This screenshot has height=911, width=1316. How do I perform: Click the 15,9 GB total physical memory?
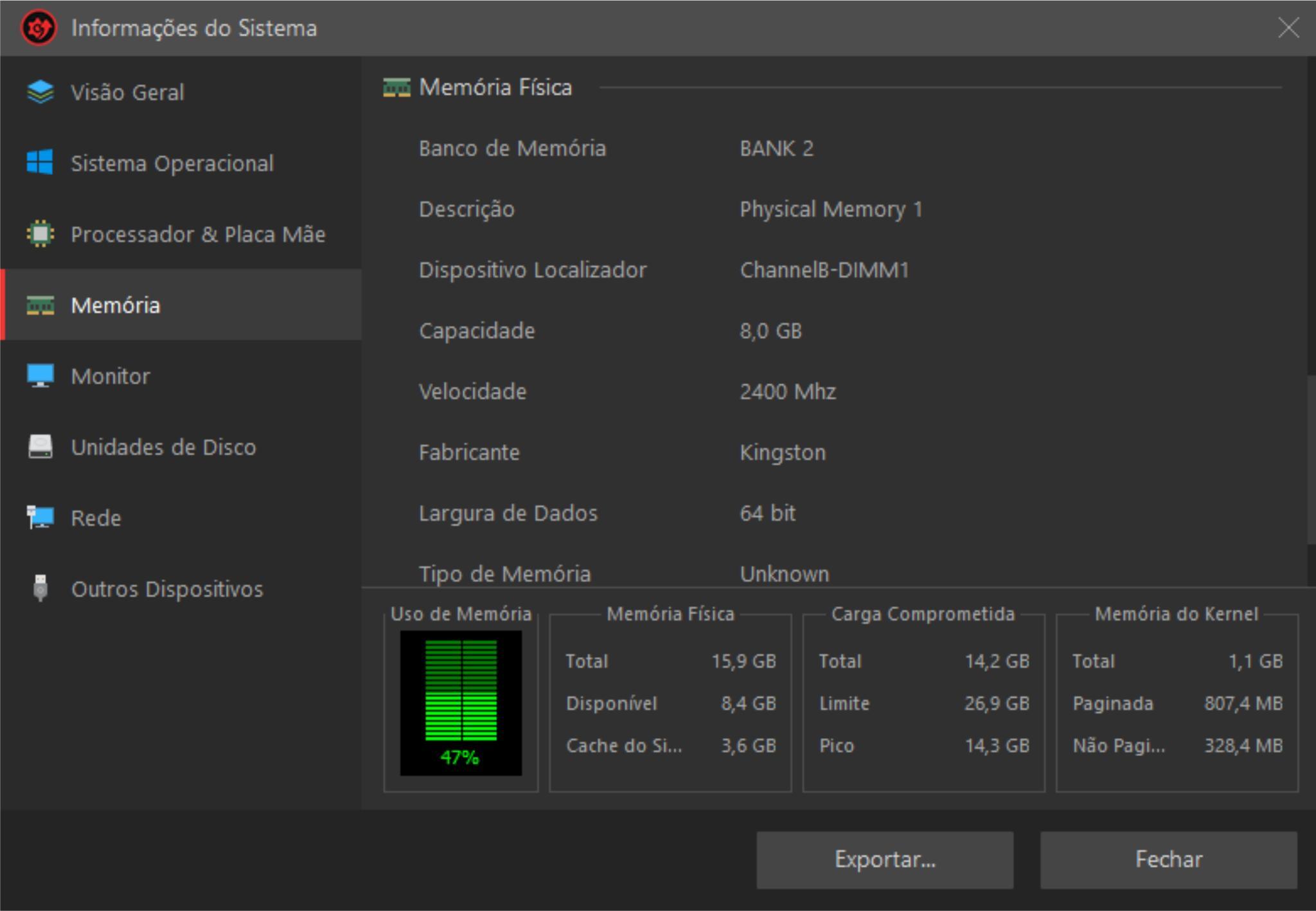click(744, 662)
